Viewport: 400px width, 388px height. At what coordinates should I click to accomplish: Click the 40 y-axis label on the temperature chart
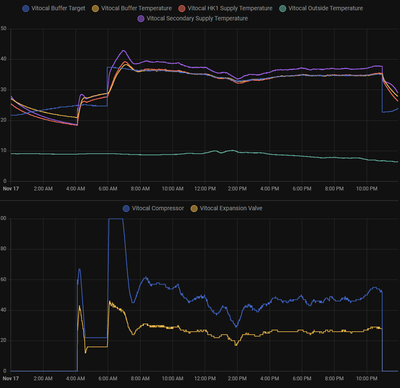click(x=4, y=59)
